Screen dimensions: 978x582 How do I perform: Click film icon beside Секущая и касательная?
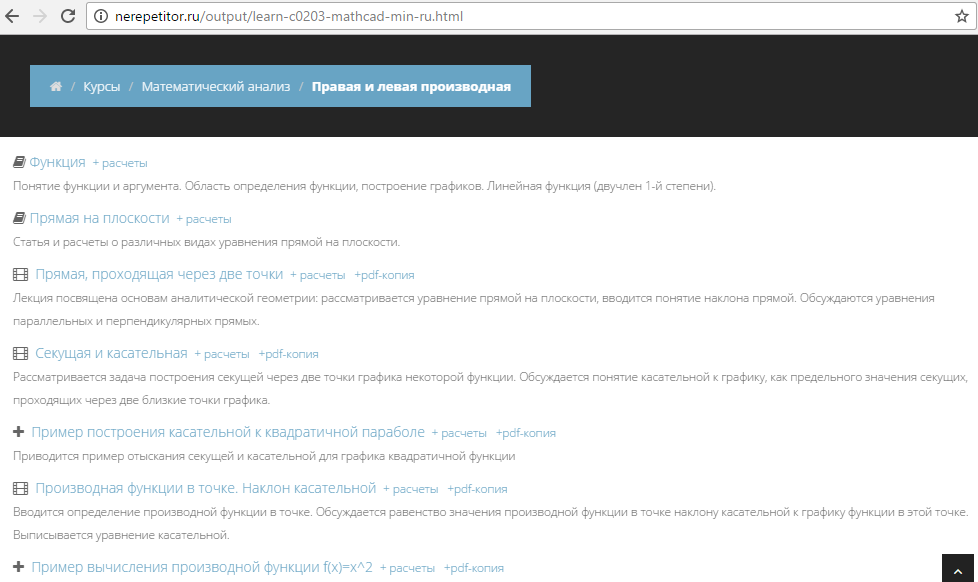21,354
